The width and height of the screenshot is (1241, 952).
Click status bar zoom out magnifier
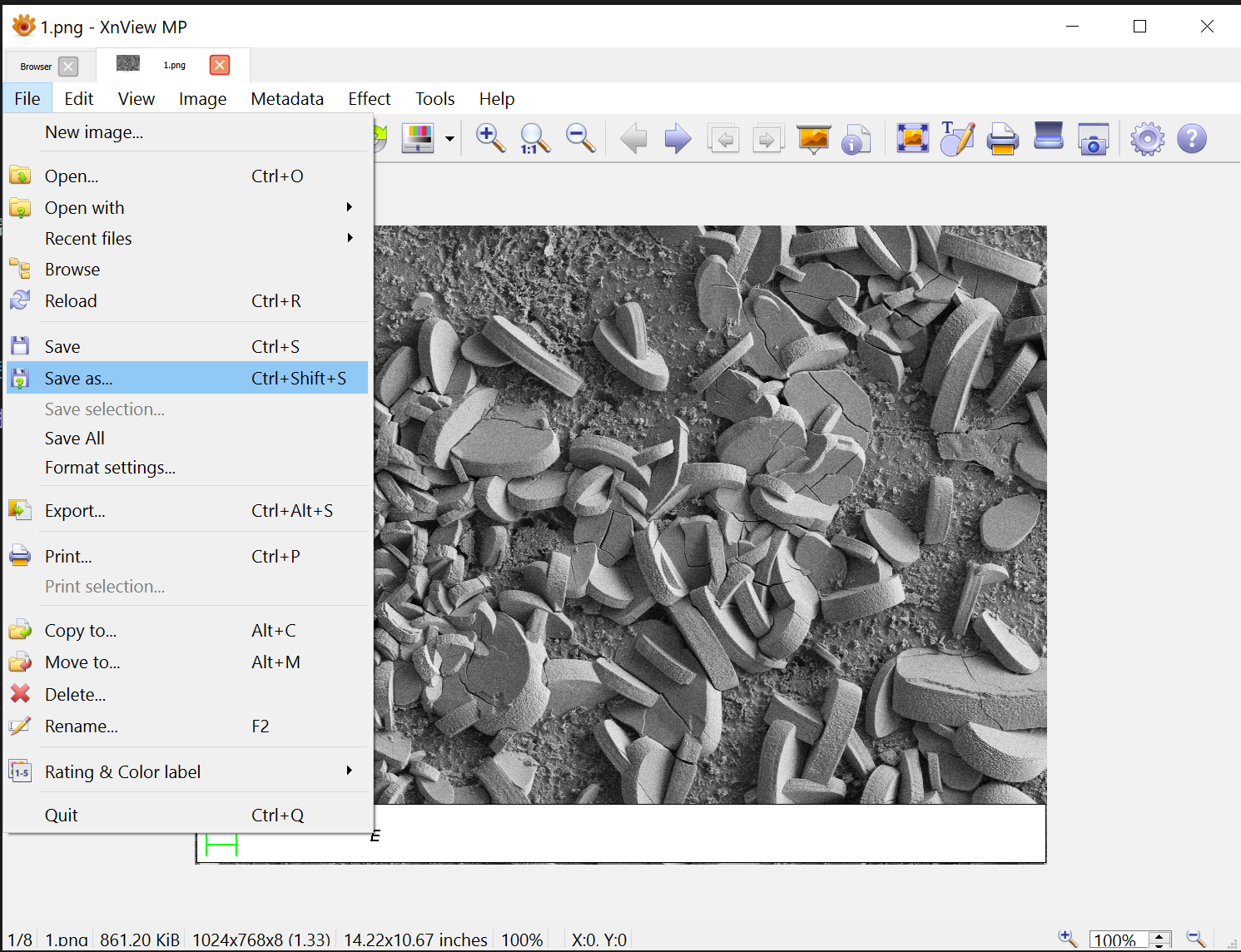[1196, 939]
